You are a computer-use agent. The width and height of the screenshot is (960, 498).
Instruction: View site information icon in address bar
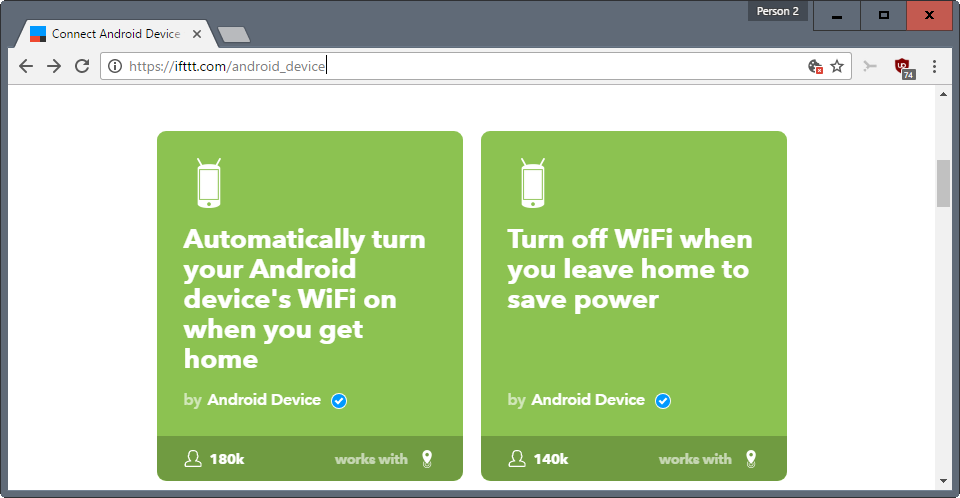pos(115,66)
